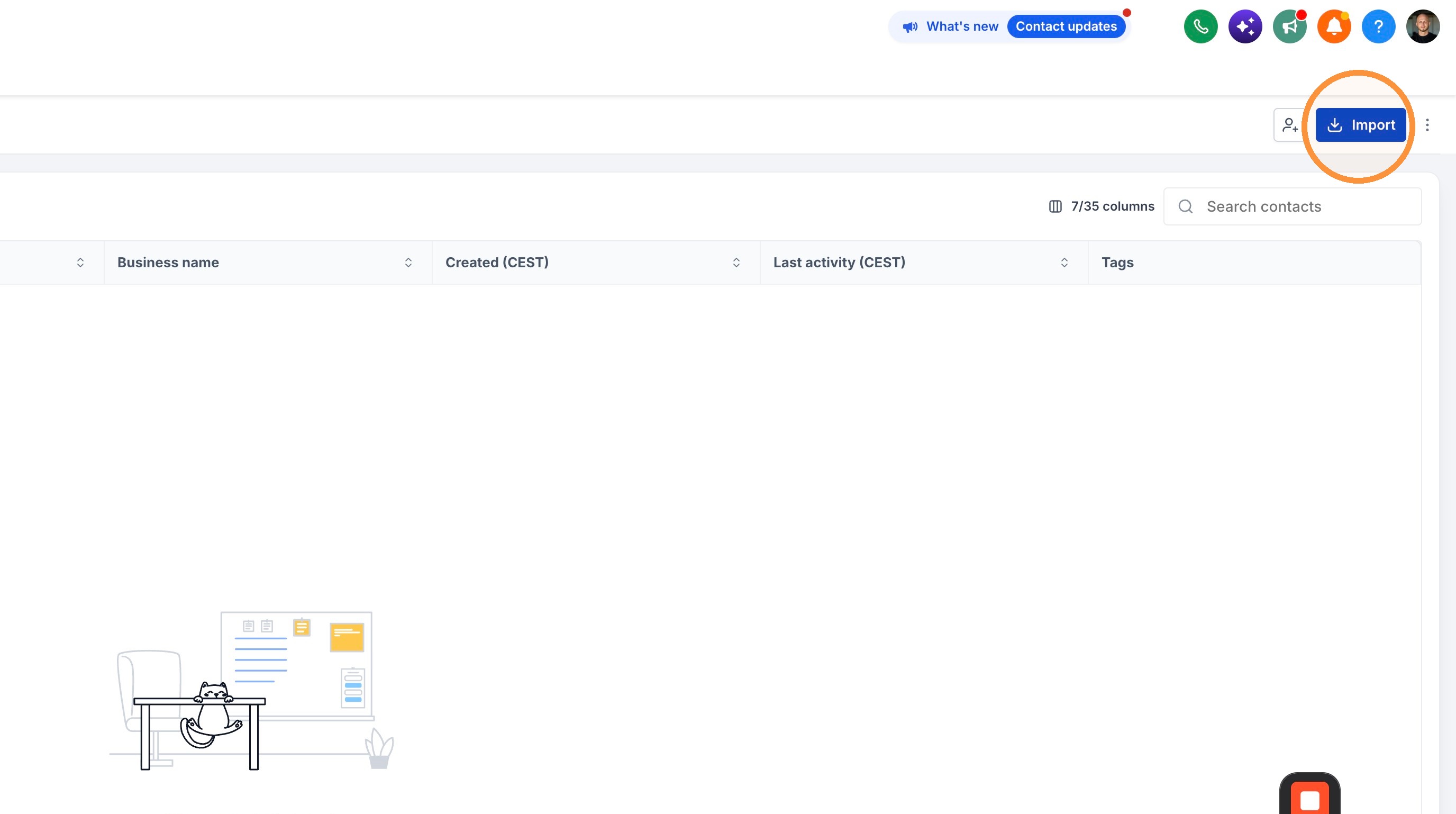Open the green phone dialer icon
This screenshot has width=1456, height=814.
[1200, 26]
